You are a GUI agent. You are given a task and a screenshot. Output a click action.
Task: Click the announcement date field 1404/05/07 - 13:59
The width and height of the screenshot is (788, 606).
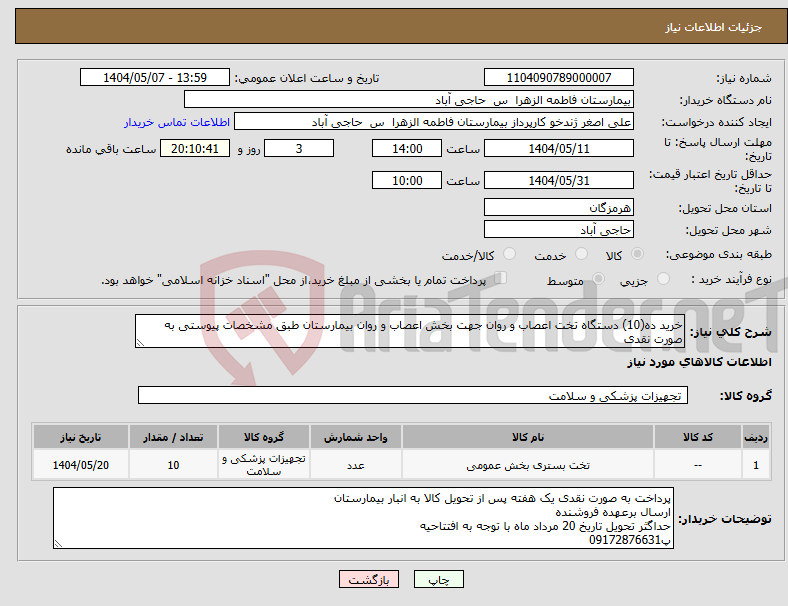point(155,77)
